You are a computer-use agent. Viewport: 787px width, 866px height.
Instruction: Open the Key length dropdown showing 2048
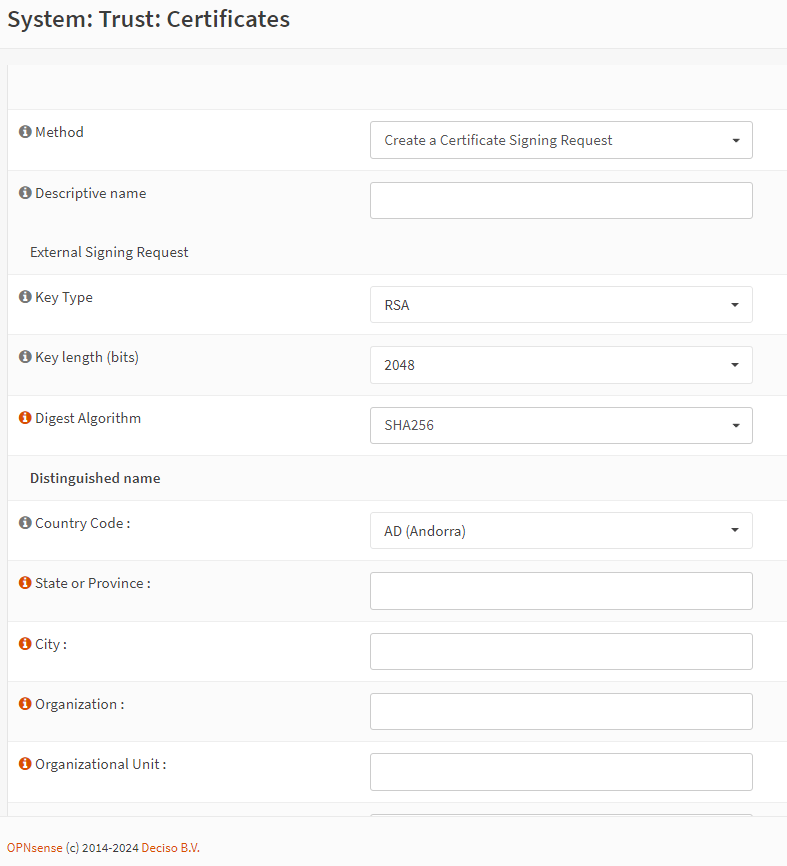click(561, 365)
